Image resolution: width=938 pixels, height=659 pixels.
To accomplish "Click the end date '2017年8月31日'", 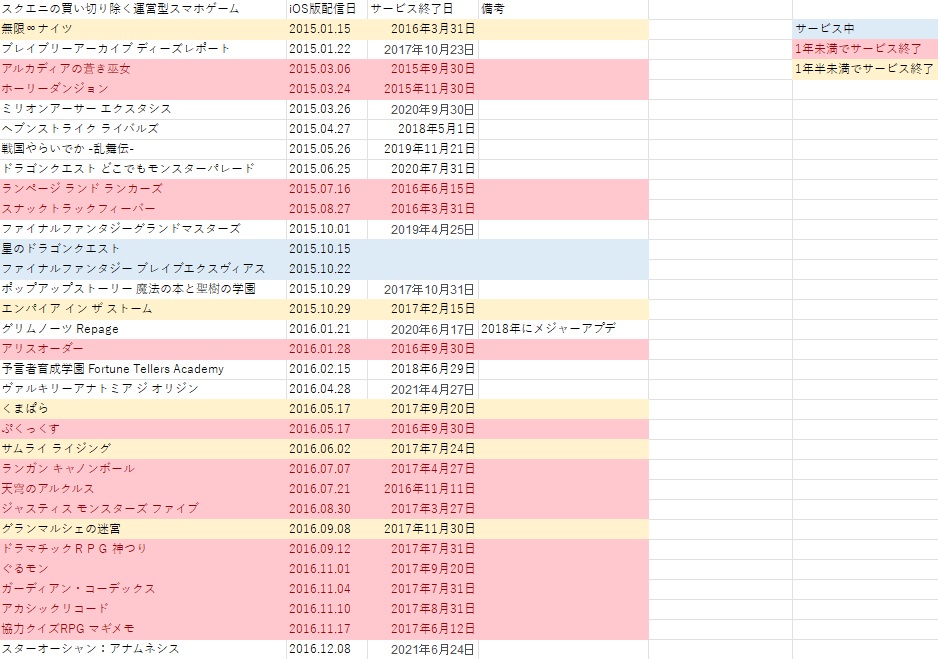I will pos(422,609).
